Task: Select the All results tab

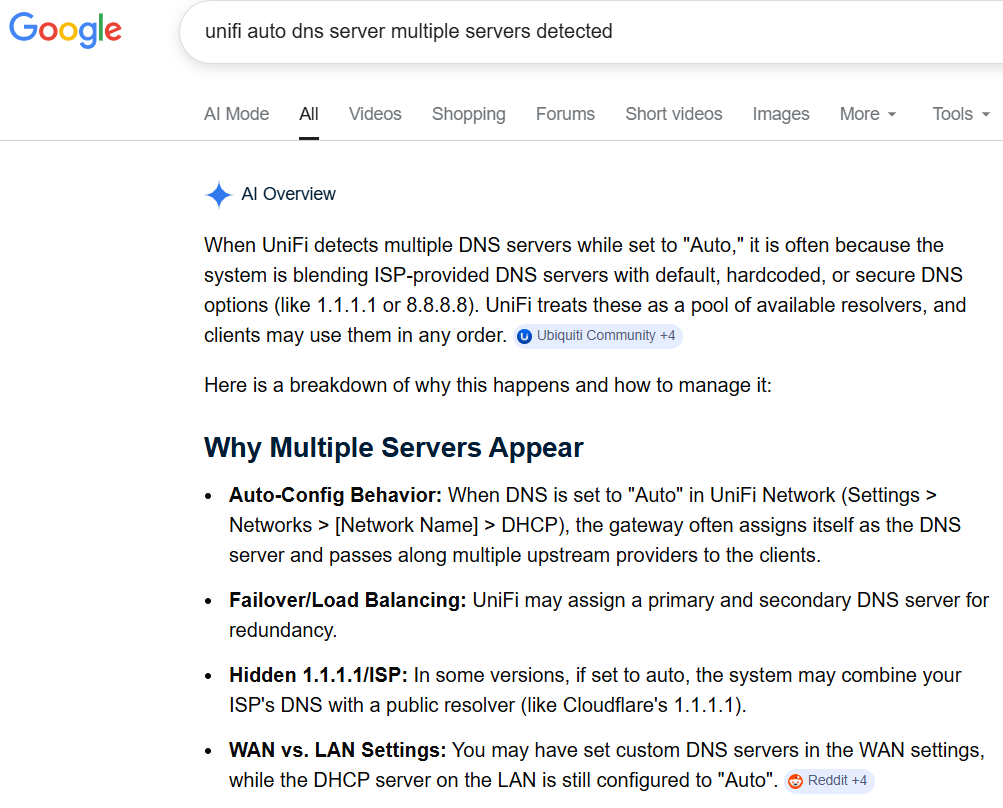Action: click(x=309, y=114)
